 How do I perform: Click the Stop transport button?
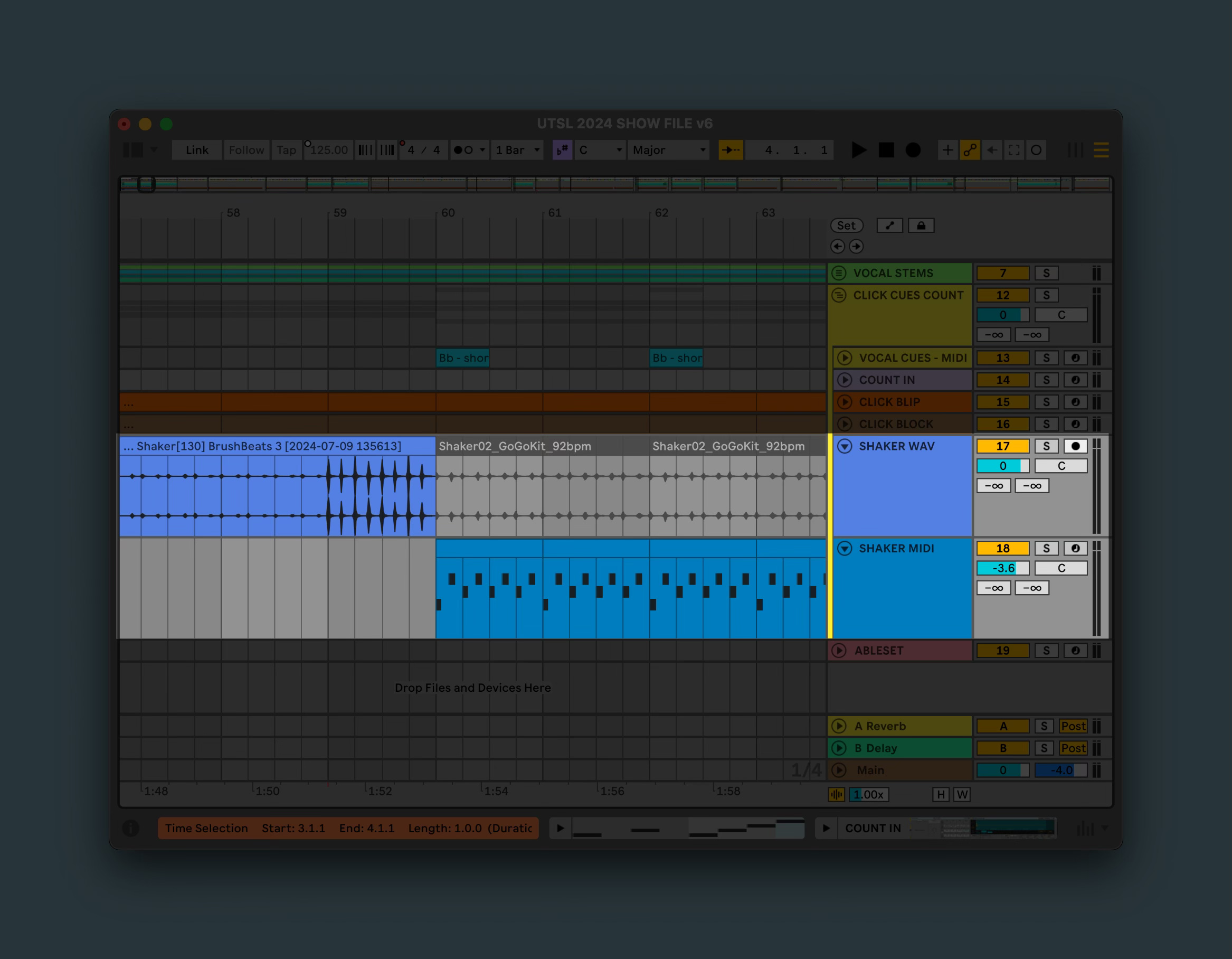click(886, 150)
